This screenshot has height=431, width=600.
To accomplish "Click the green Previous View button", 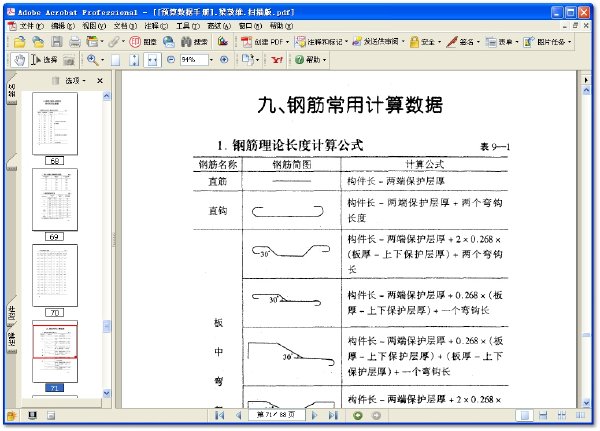I will [x=358, y=415].
